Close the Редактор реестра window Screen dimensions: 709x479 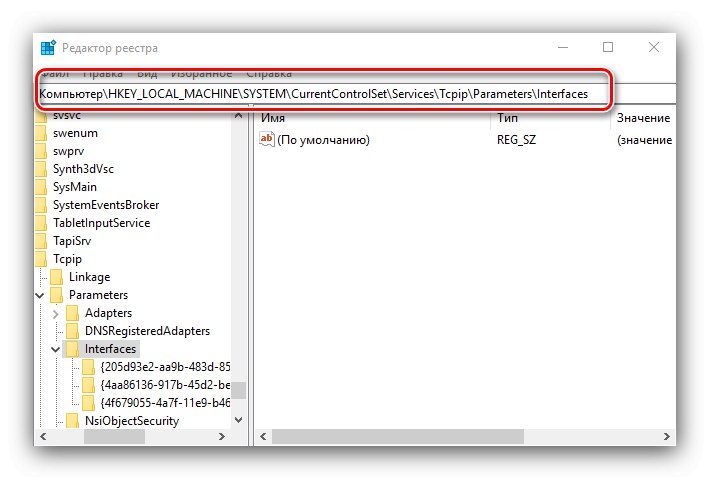tap(654, 47)
